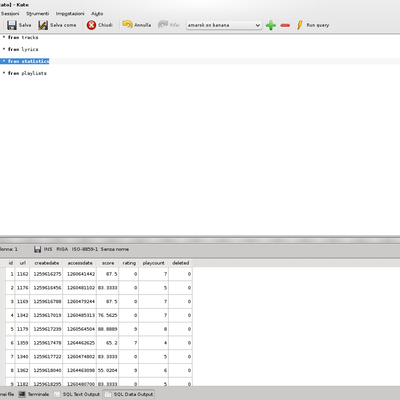Sort by the score column header

coord(108,263)
